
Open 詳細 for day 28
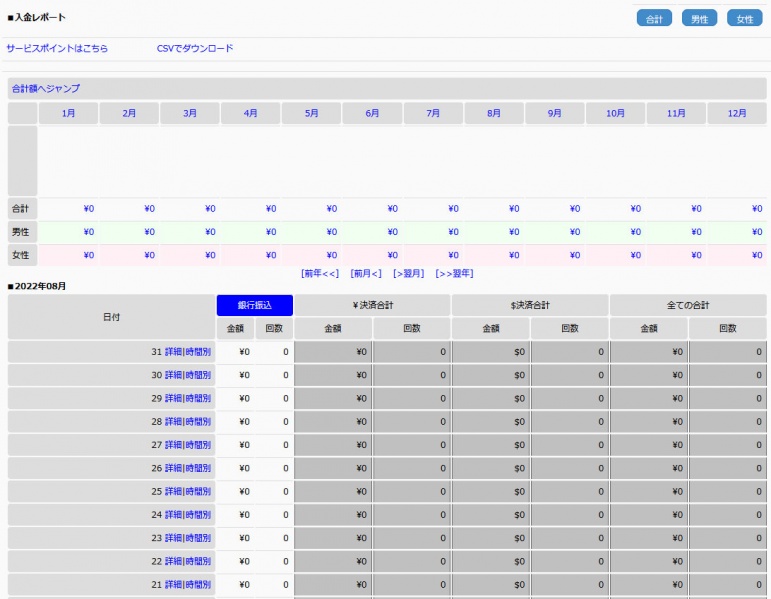pyautogui.click(x=174, y=422)
